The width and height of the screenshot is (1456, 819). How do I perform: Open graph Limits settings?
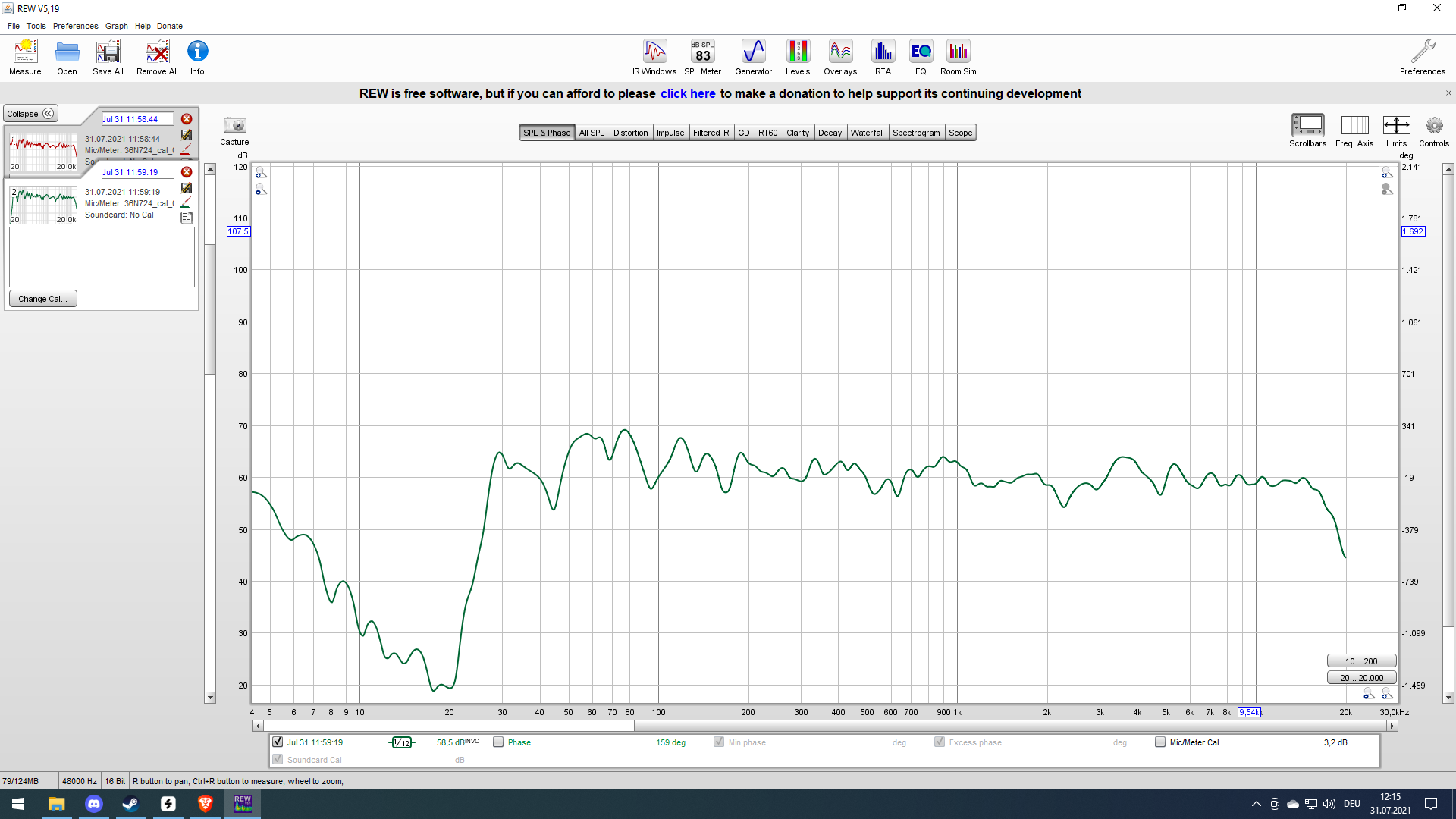click(x=1396, y=130)
